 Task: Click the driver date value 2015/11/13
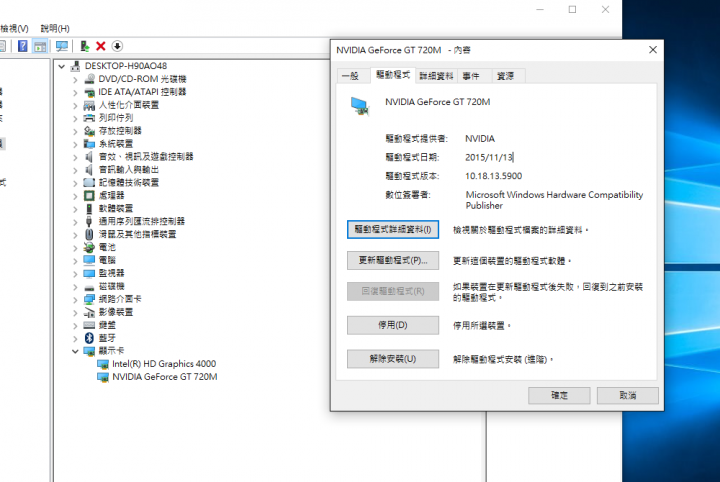[x=489, y=157]
